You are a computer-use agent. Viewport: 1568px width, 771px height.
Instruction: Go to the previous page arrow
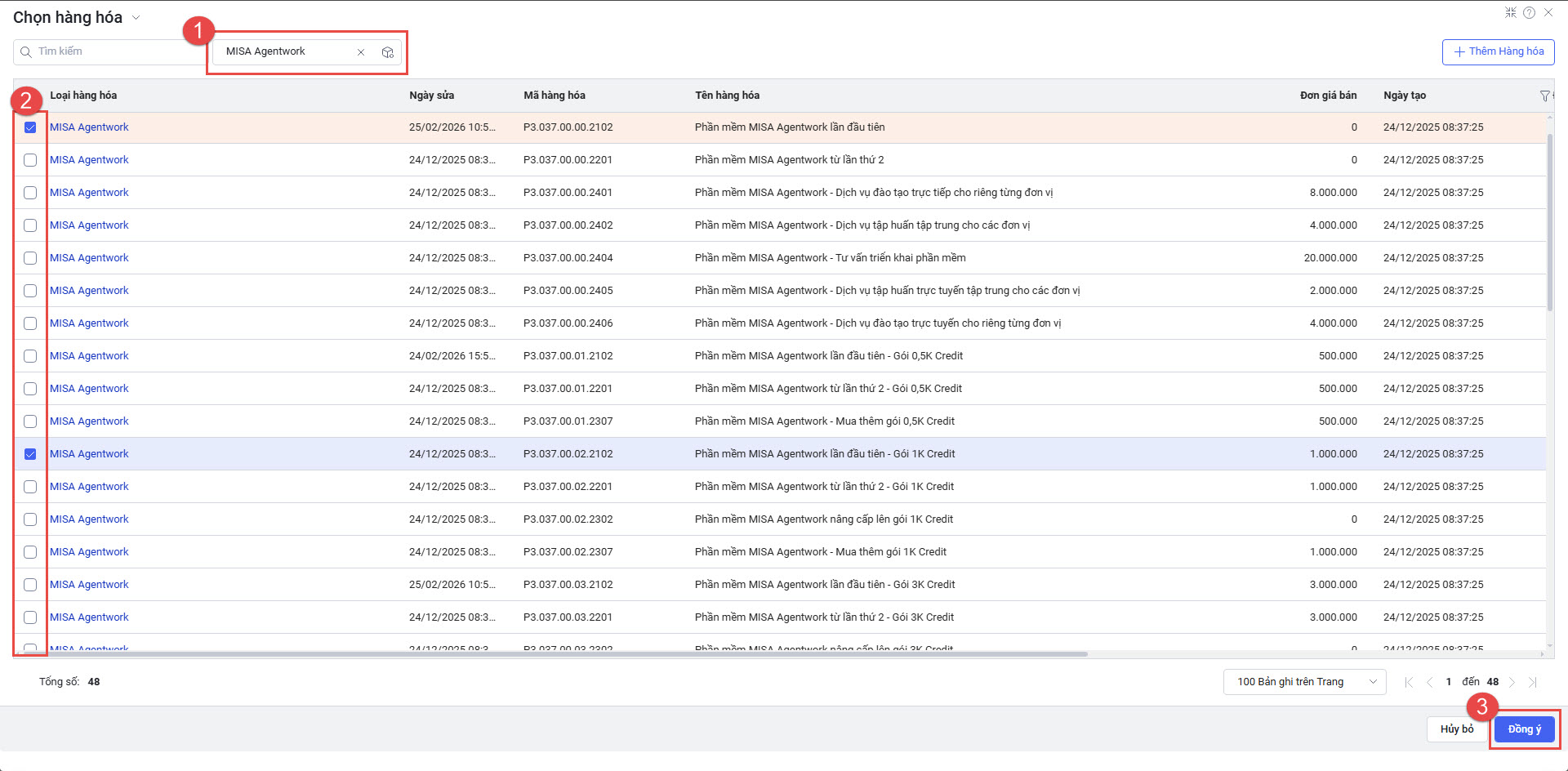tap(1429, 683)
